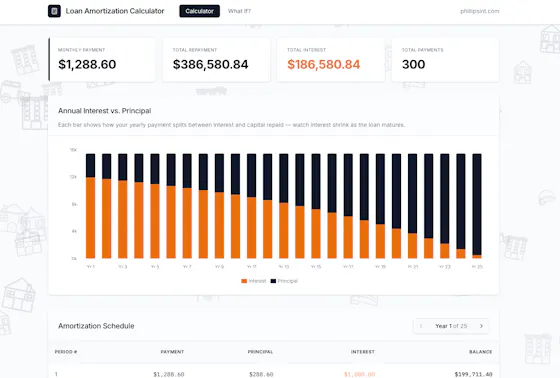
Task: Switch to the What if? tab
Action: (x=239, y=11)
